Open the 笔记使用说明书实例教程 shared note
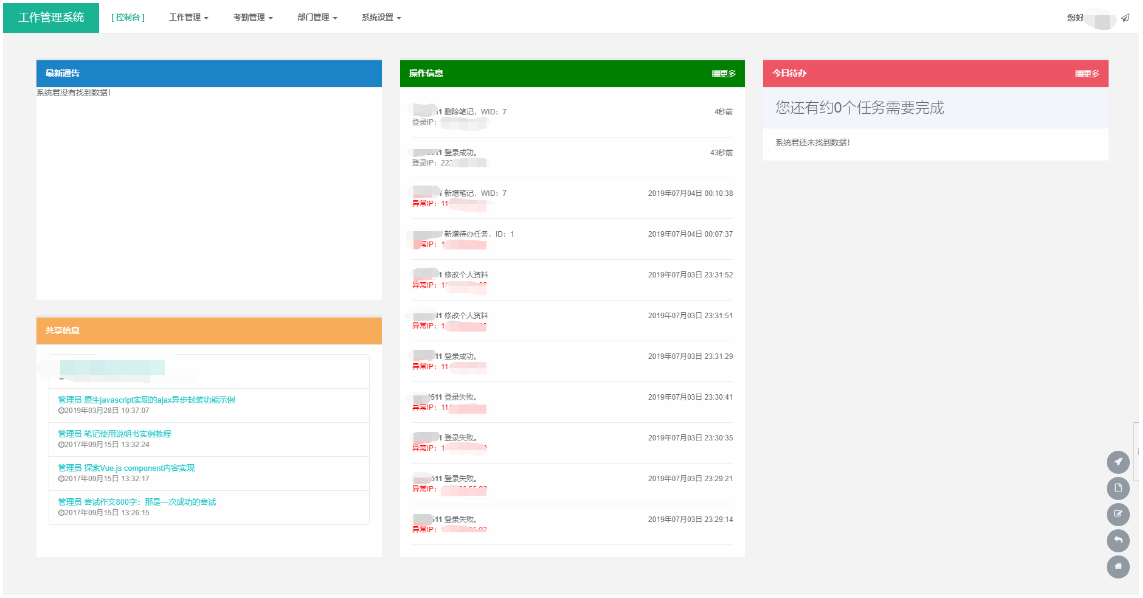Viewport: 1143px width, 598px height. tap(114, 434)
